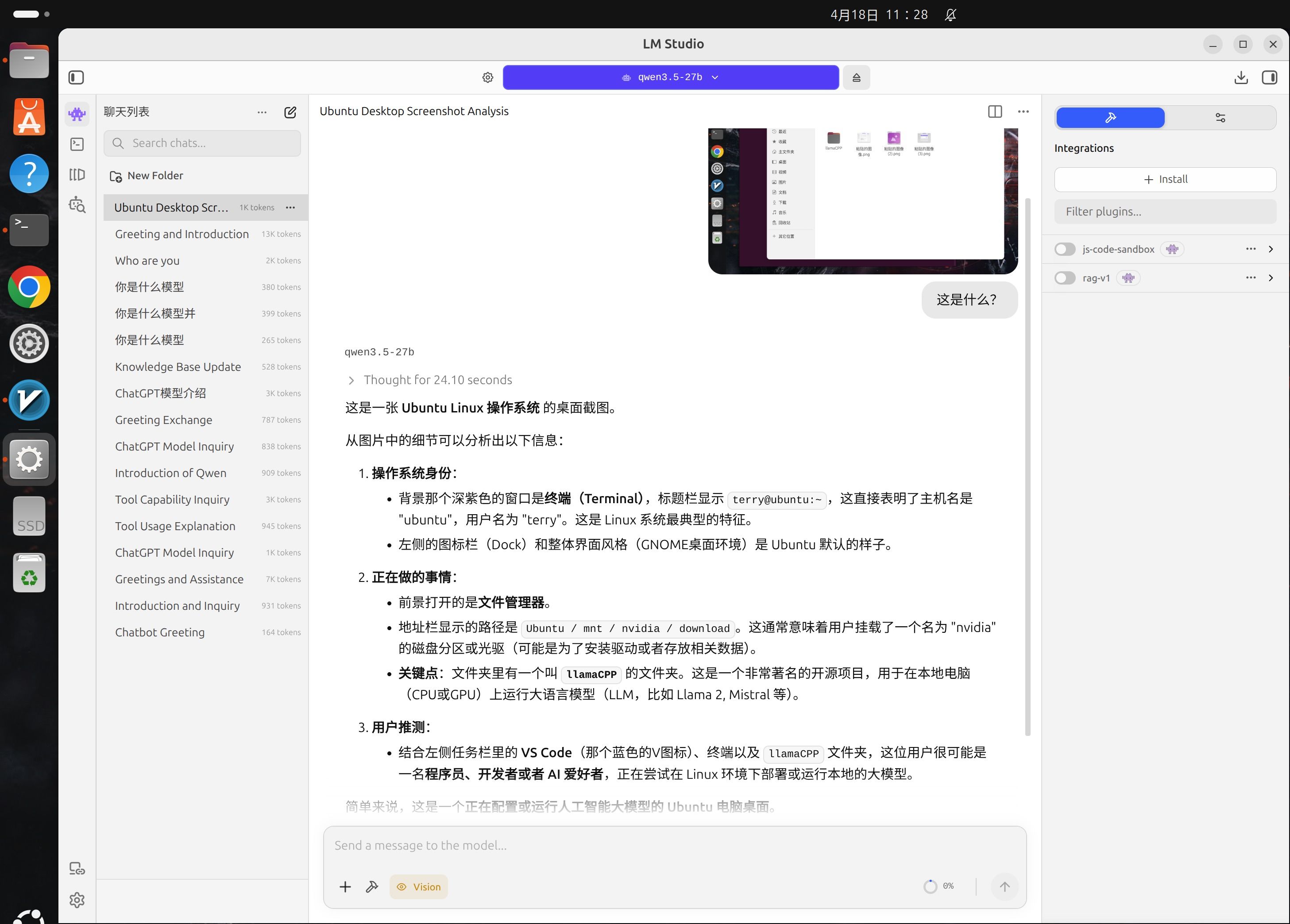Open the qwen3.5-27b model selector
Viewport: 1290px width, 924px height.
tap(671, 77)
